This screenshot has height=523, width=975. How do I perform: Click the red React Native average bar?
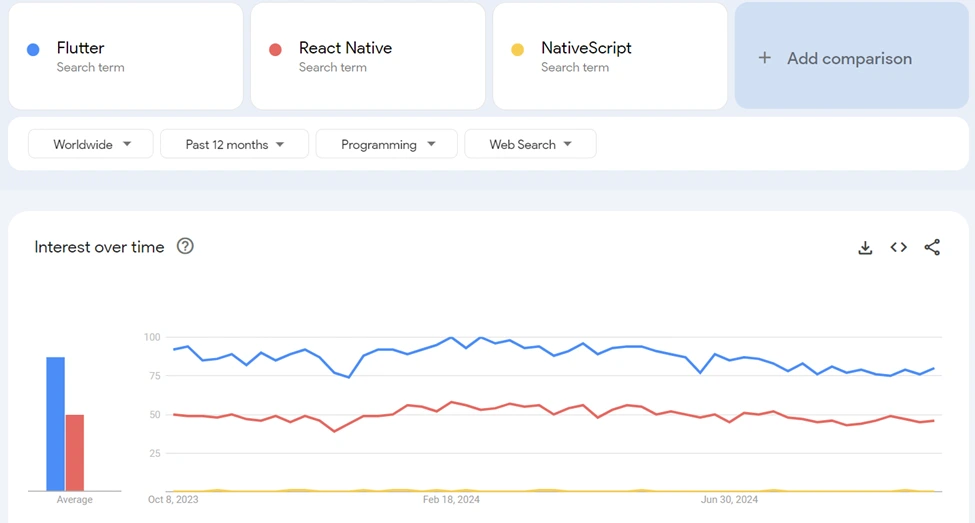[75, 452]
